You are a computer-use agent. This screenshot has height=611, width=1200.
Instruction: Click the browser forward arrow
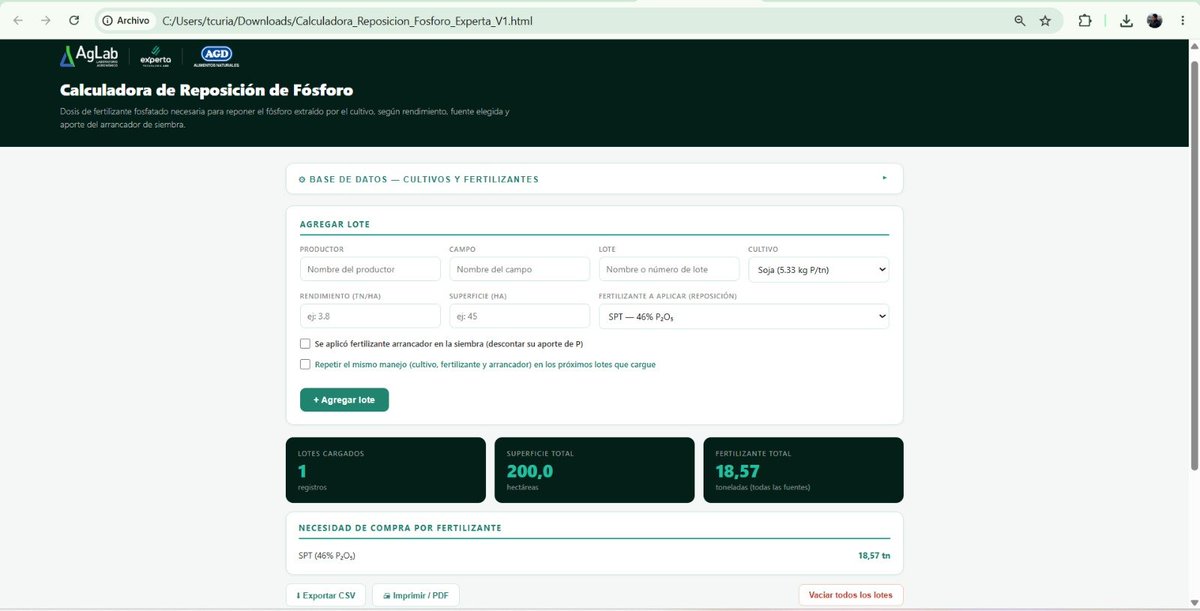click(45, 20)
